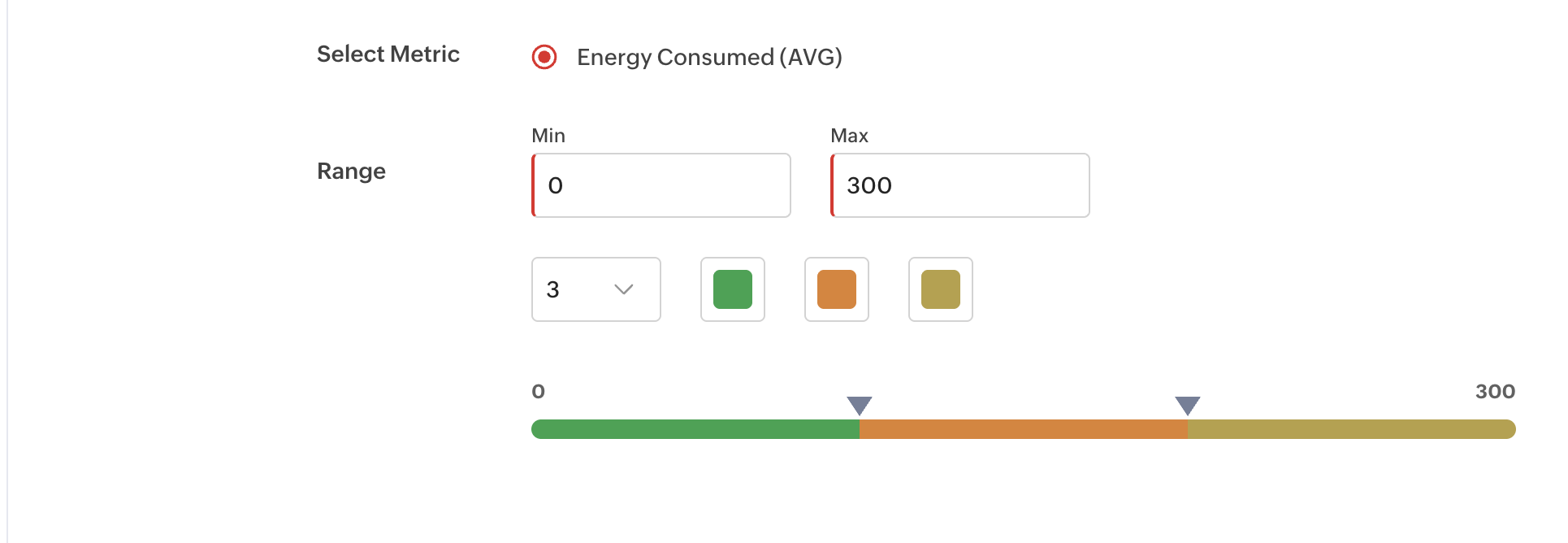Click the Select Metric label
1568x543 pixels.
point(388,54)
